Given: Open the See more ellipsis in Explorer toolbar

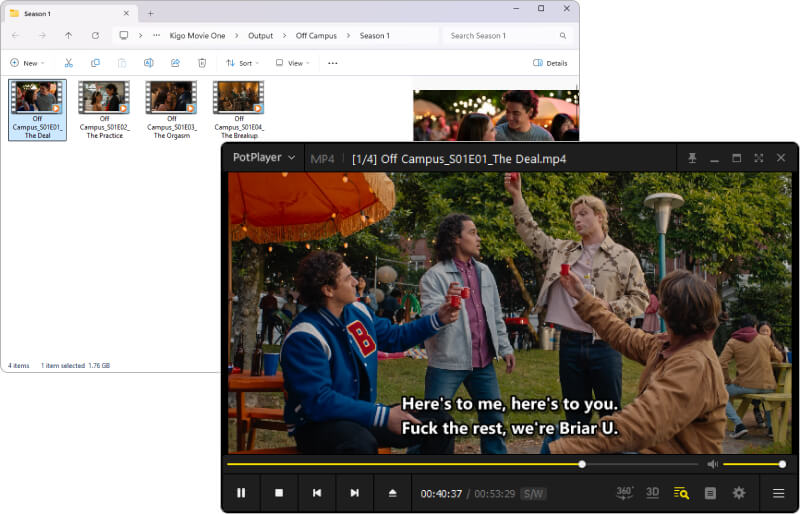Looking at the screenshot, I should point(333,63).
